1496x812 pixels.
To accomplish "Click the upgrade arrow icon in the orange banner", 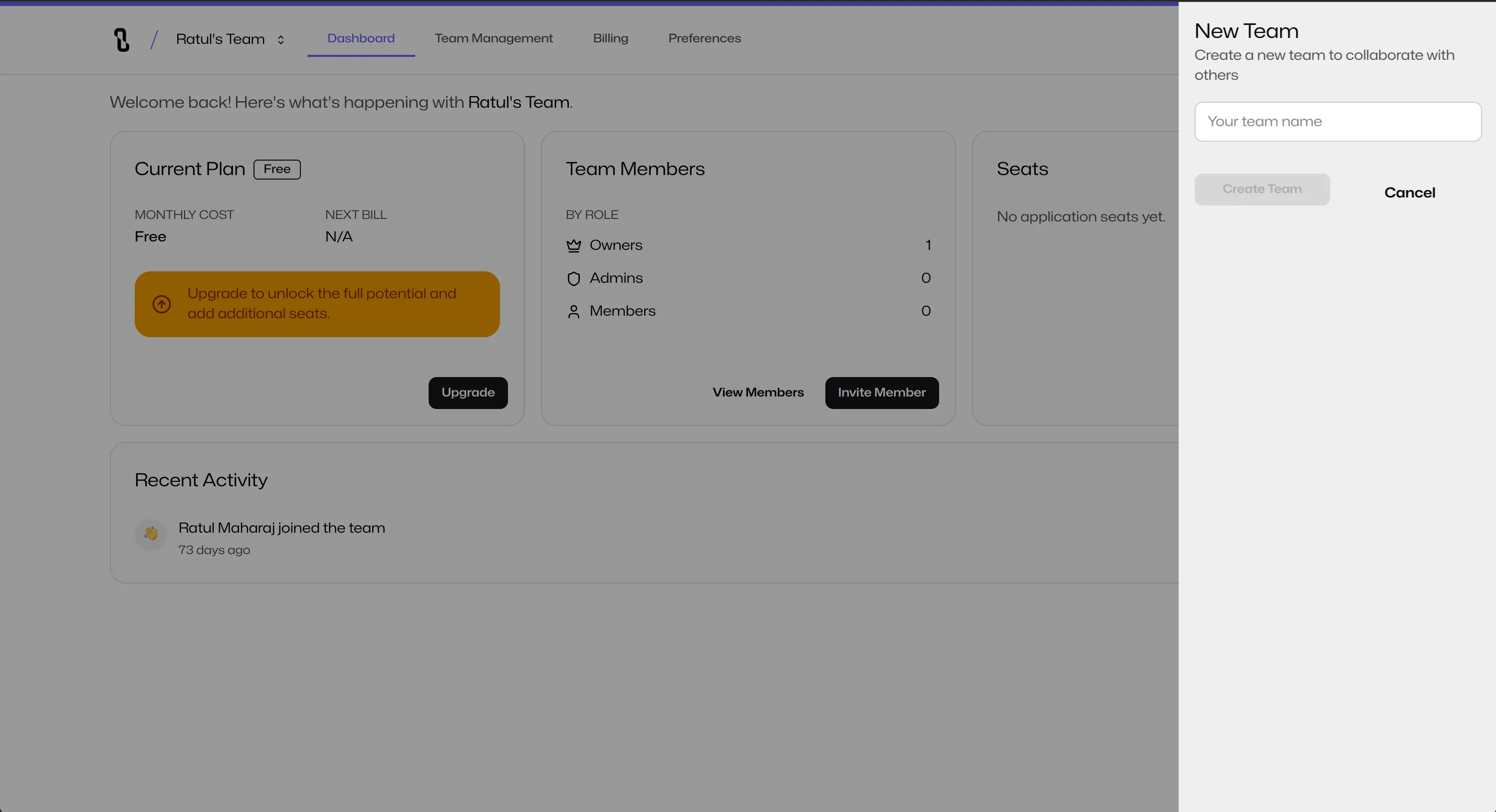I will 162,304.
